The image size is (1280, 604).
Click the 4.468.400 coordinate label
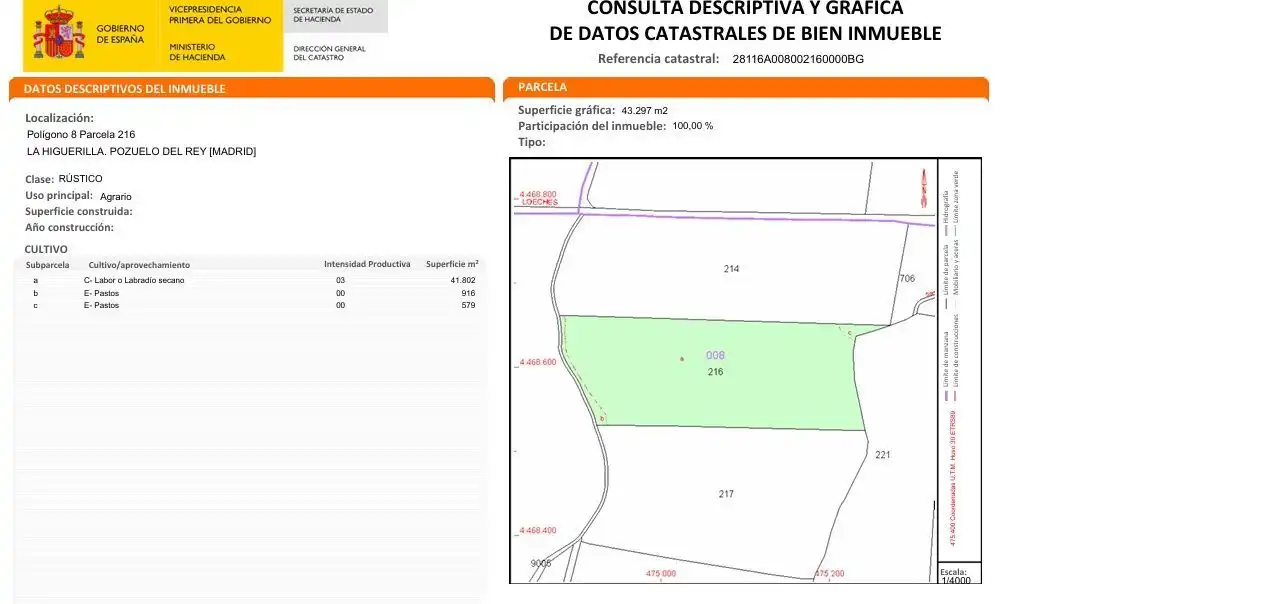click(537, 530)
